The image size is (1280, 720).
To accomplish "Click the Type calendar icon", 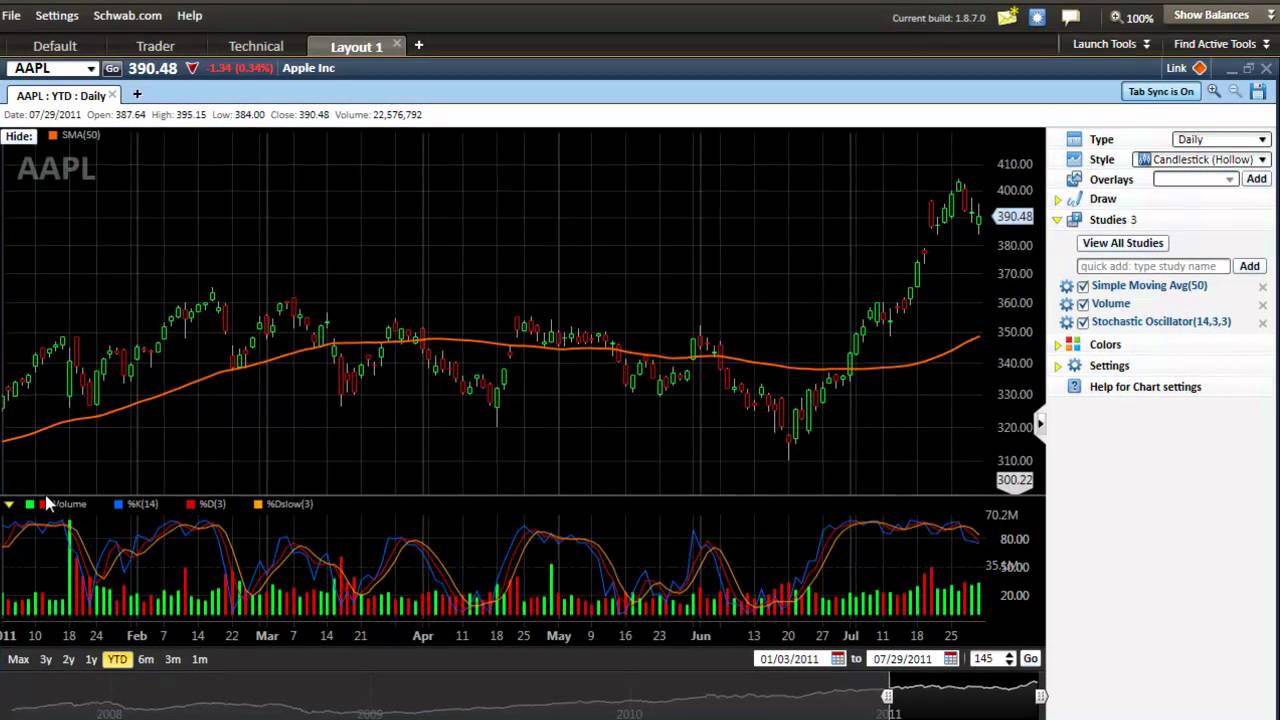I will (1074, 139).
